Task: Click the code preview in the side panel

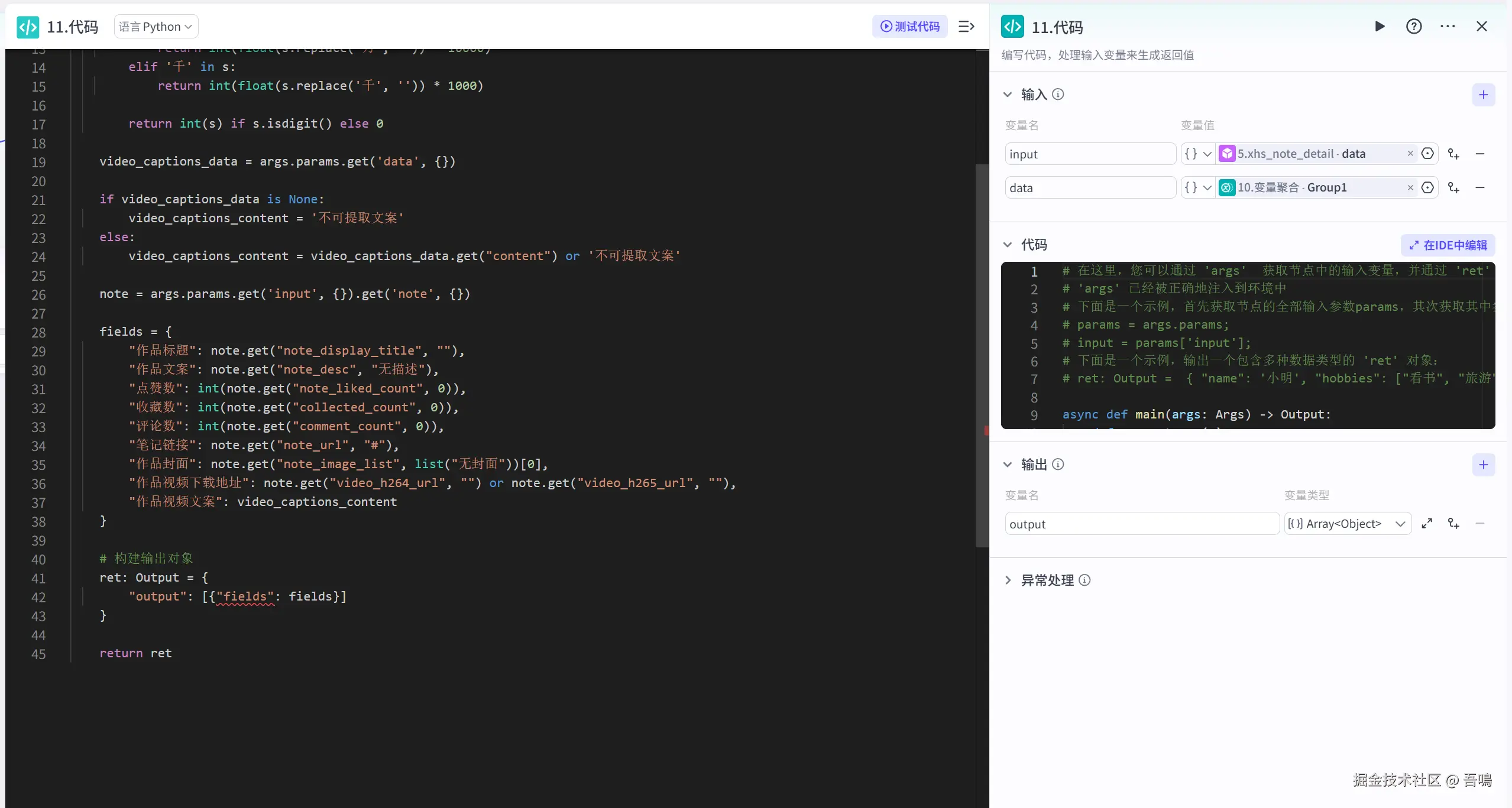Action: 1248,346
